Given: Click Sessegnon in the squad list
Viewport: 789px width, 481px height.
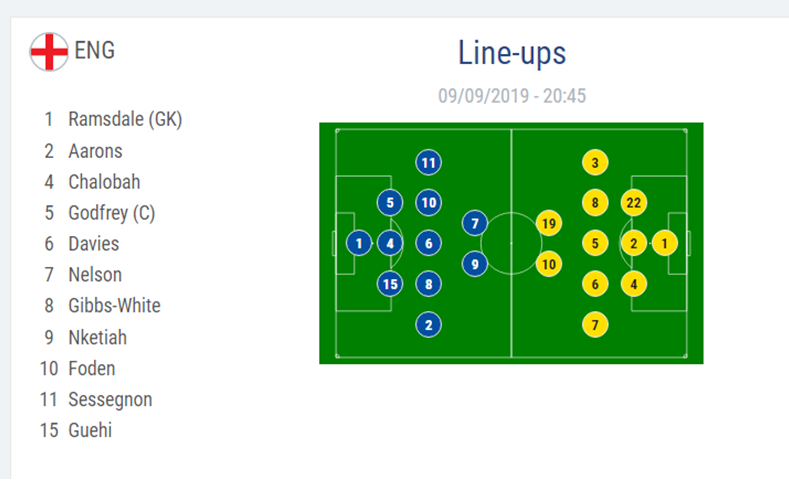Looking at the screenshot, I should coord(108,399).
